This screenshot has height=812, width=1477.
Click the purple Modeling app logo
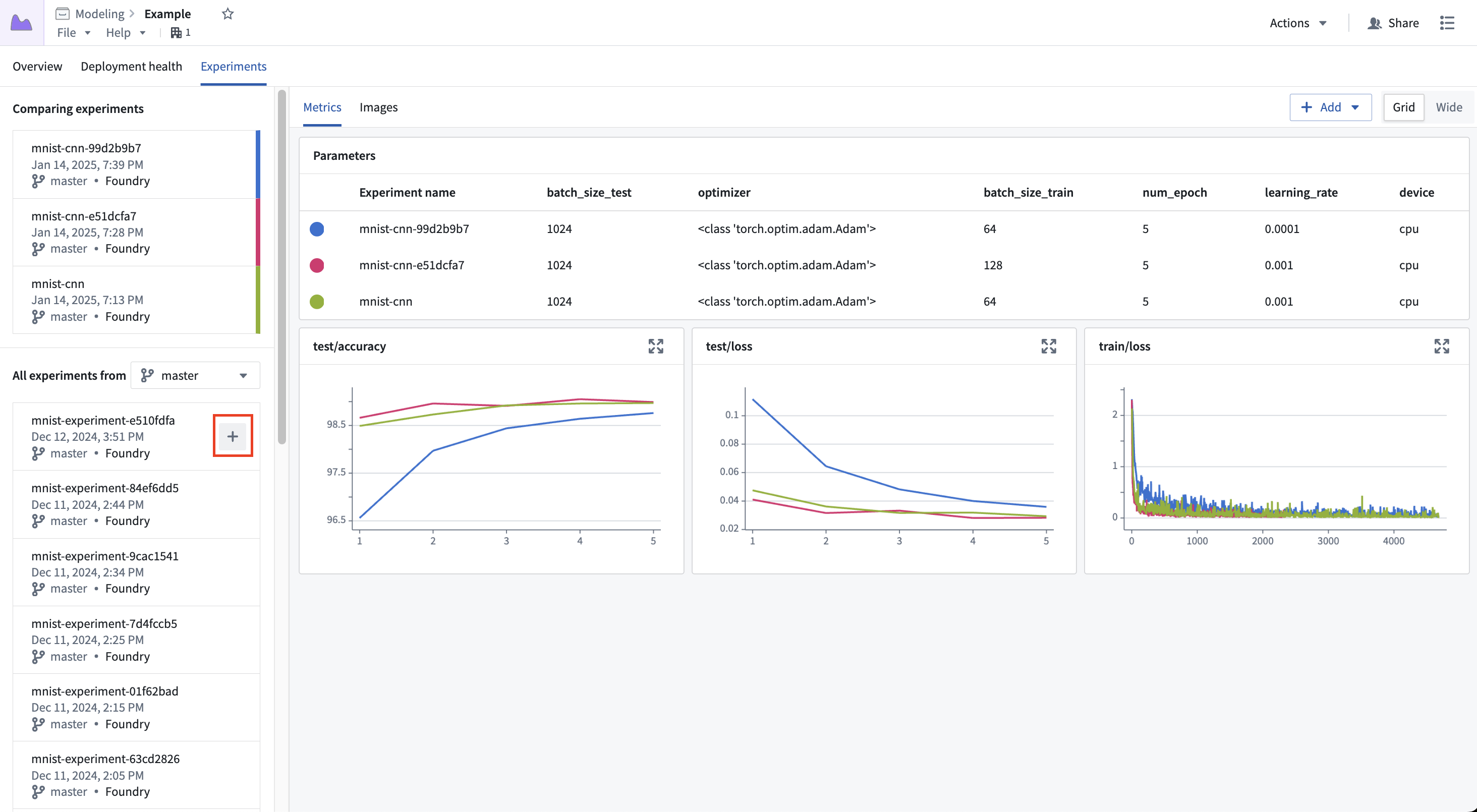[x=22, y=23]
